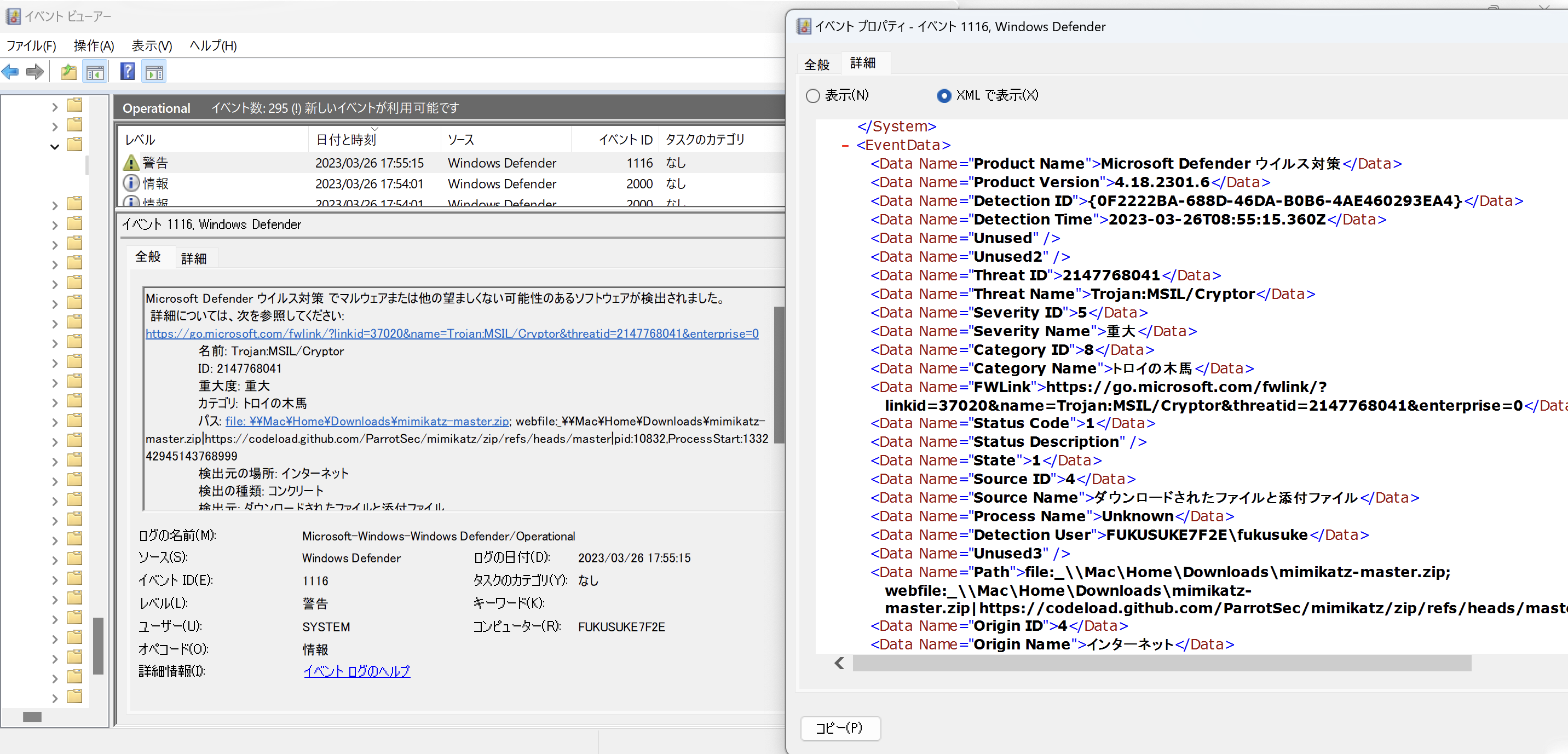Click the back navigation arrow in the toolbar
The image size is (1568, 754).
coord(10,71)
